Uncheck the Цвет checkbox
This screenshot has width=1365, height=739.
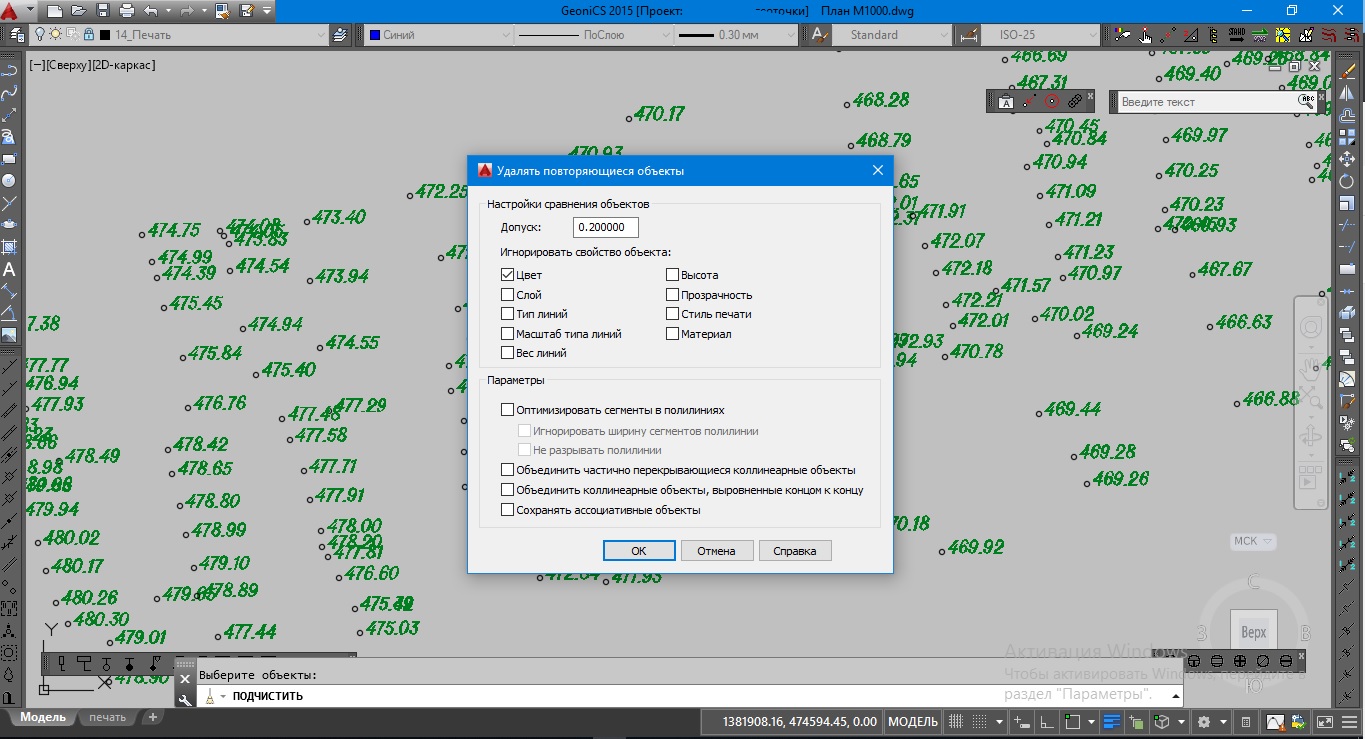(507, 275)
